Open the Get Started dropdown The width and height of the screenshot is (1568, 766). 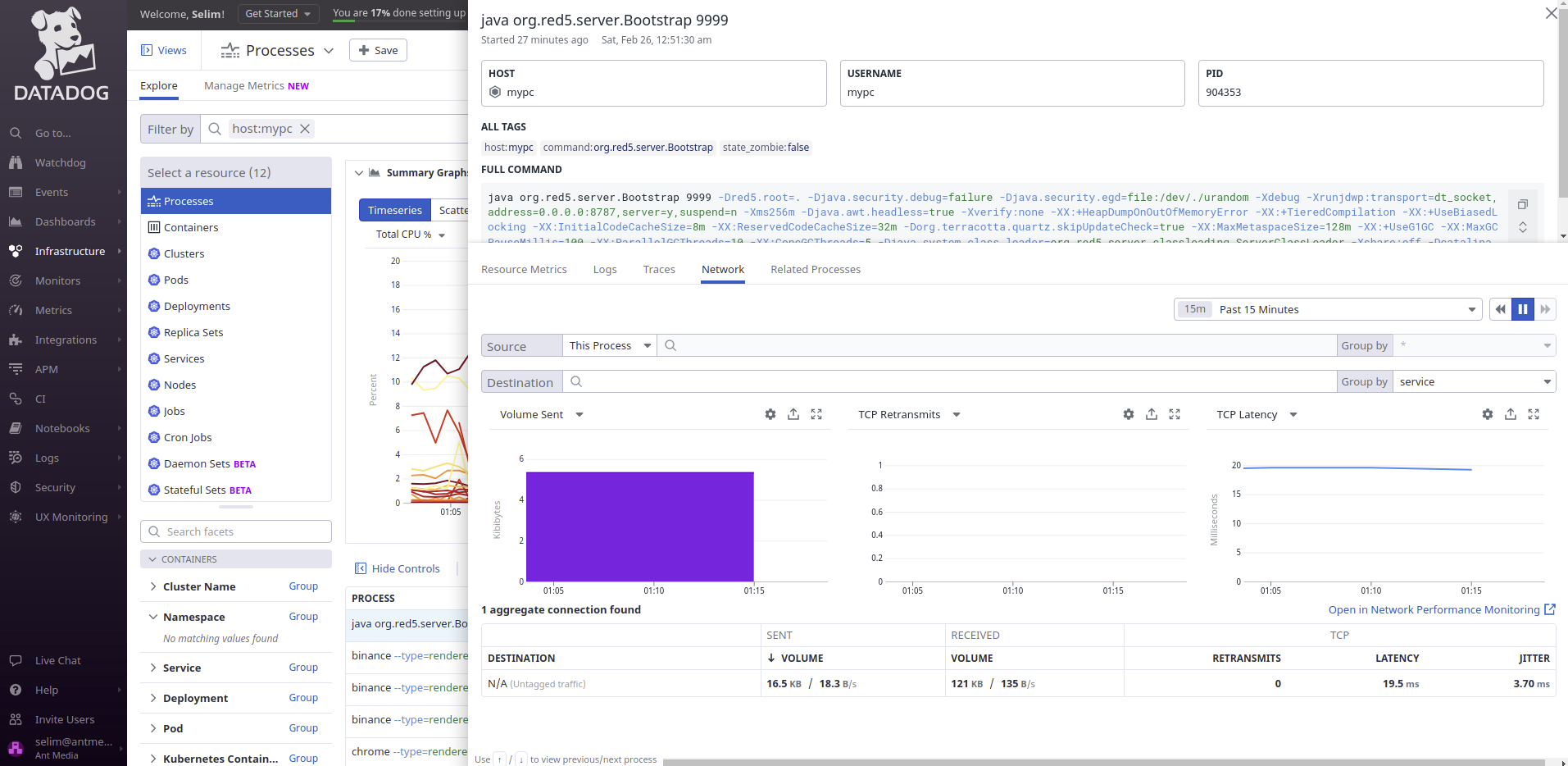coord(279,13)
